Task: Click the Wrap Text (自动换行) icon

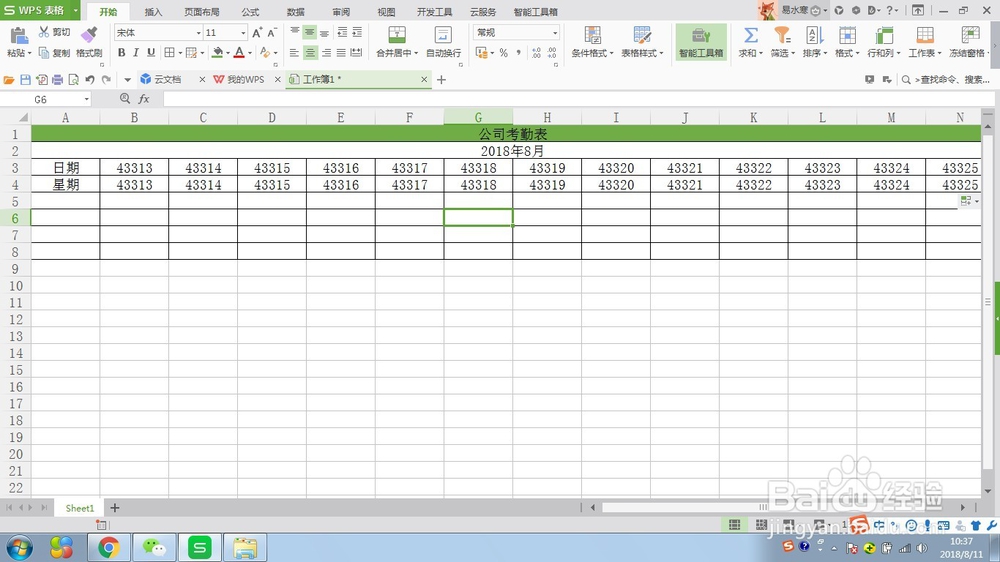Action: (x=443, y=34)
